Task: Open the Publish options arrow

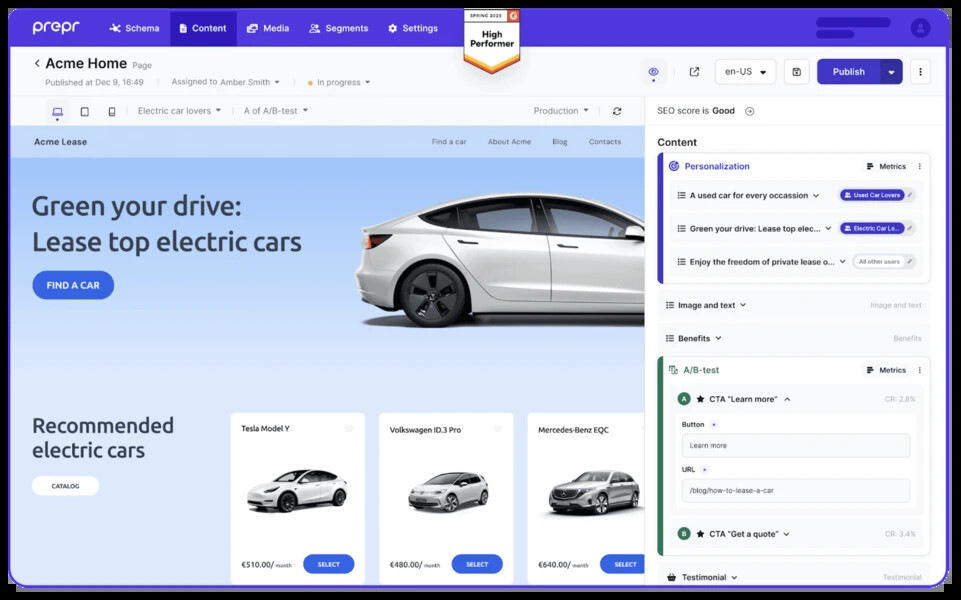Action: click(891, 72)
